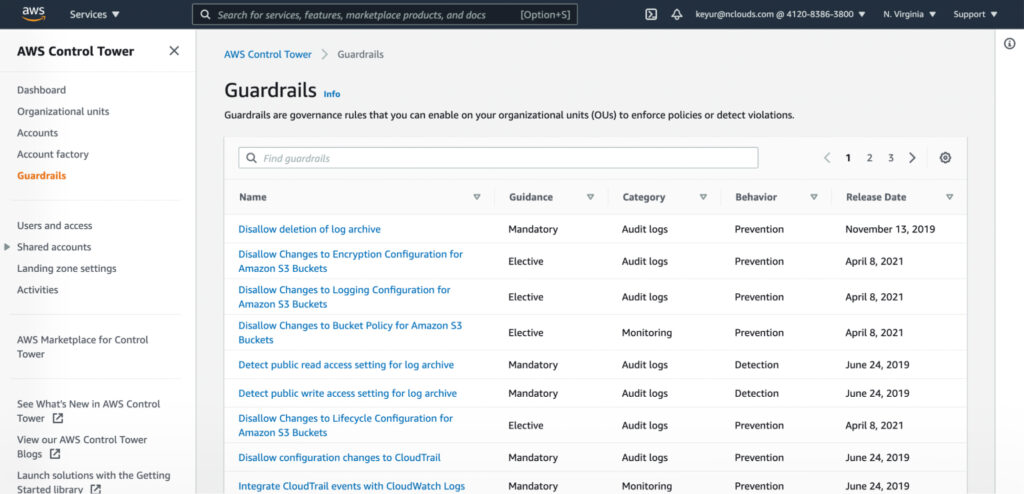The width and height of the screenshot is (1024, 494).
Task: Sort by Name column arrow
Action: 477,197
